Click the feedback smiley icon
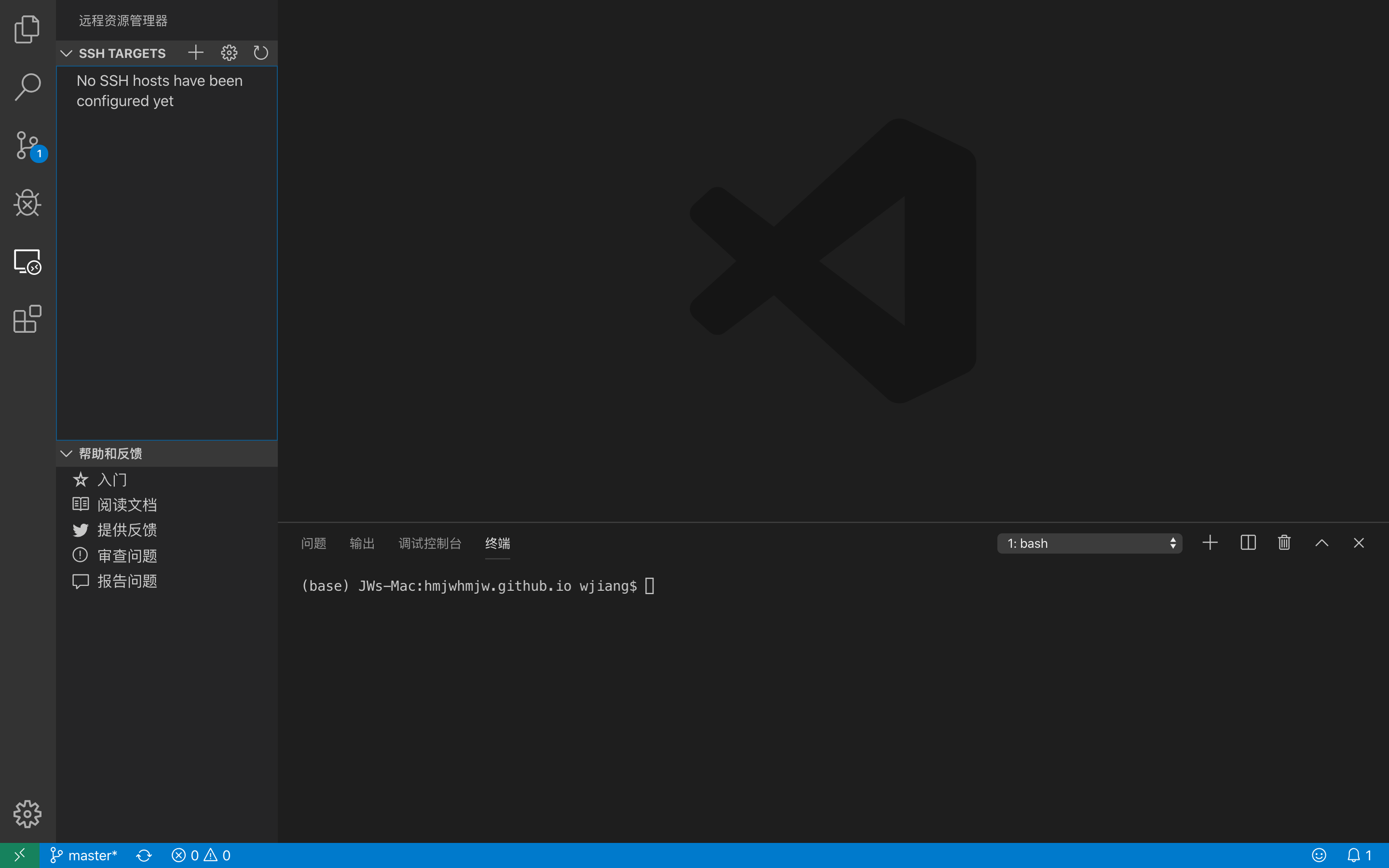Screen dimensions: 1389x868 coord(1319,855)
